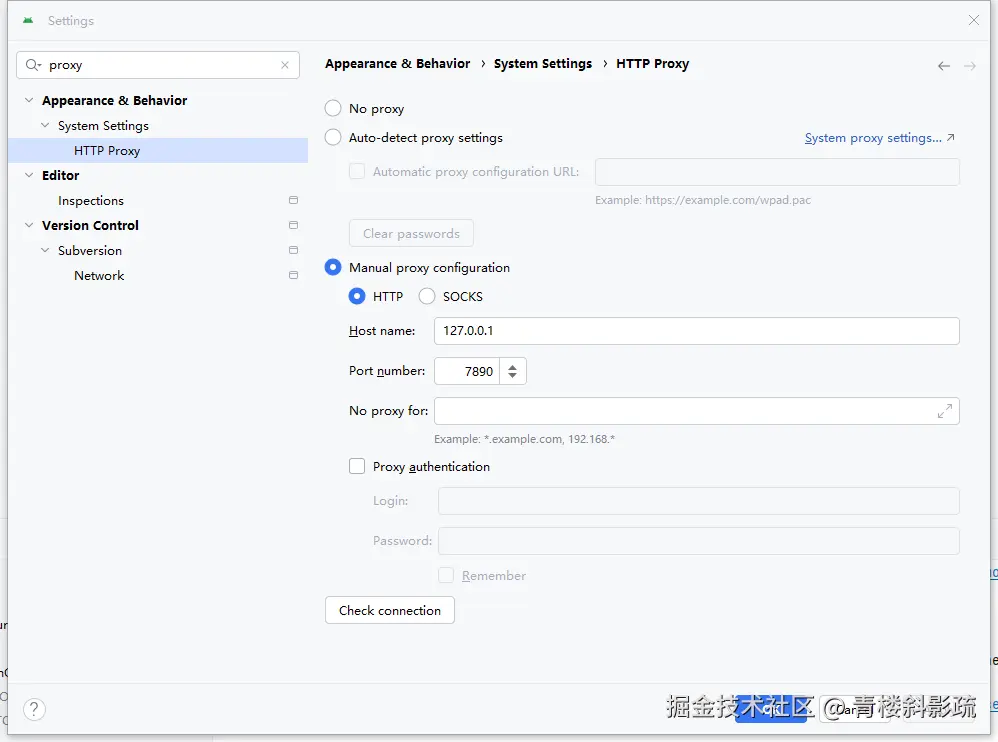
Task: Switch proxy type to SOCKS
Action: click(427, 297)
